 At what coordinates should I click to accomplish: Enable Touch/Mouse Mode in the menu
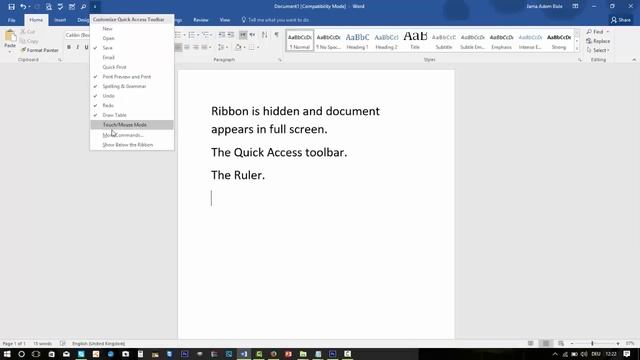[x=132, y=125]
